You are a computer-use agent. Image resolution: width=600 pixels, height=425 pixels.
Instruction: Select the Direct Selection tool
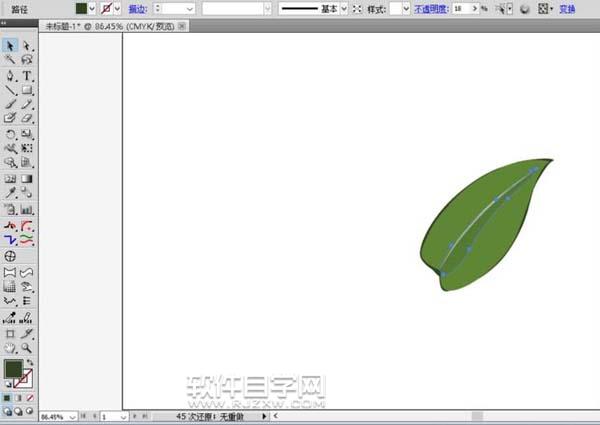click(27, 46)
